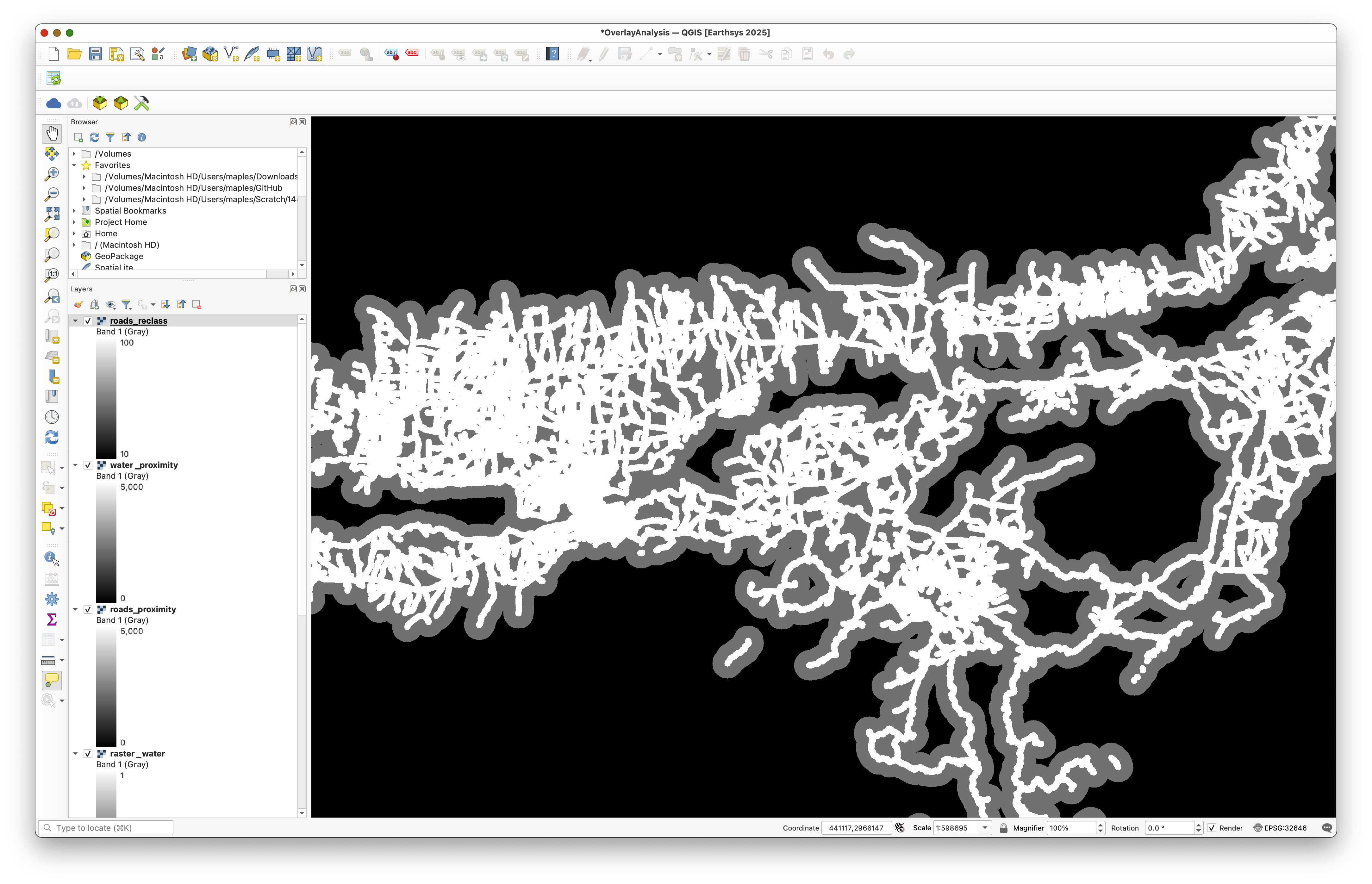Select the Map Tips speech bubble tool
Screen dimensions: 1372x884
coord(52,680)
